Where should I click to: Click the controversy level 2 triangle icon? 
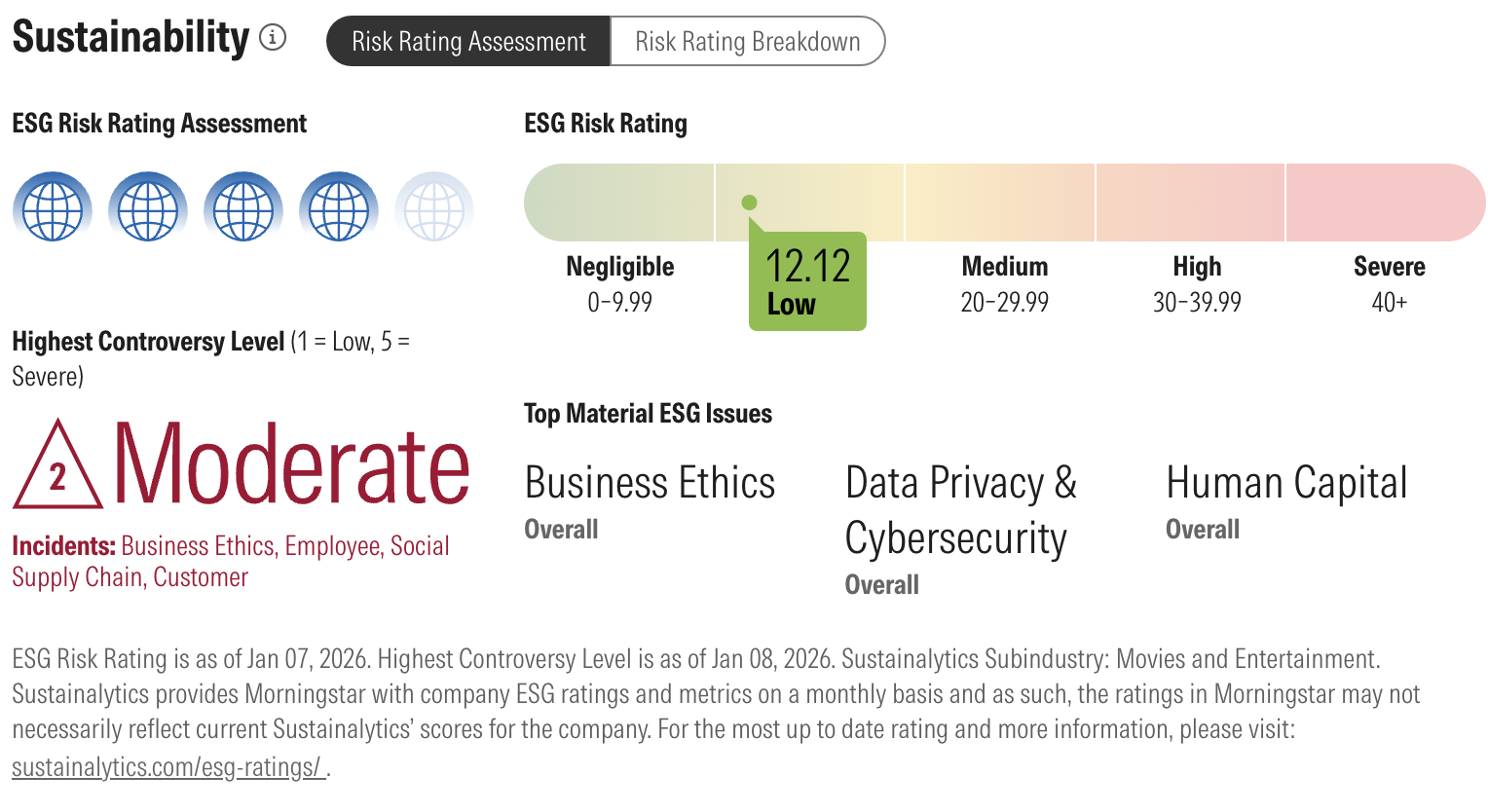[57, 469]
